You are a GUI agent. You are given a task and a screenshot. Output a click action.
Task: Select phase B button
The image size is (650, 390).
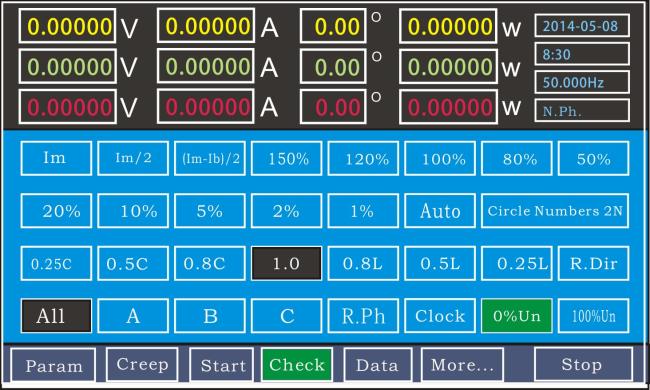[x=210, y=316]
